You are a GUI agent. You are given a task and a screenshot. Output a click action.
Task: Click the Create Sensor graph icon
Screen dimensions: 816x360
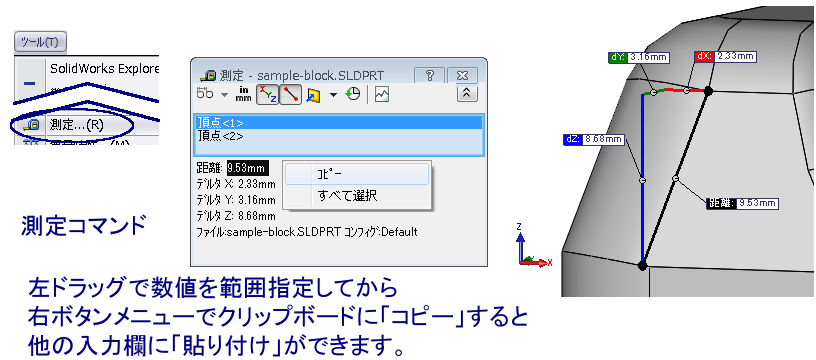tap(382, 95)
